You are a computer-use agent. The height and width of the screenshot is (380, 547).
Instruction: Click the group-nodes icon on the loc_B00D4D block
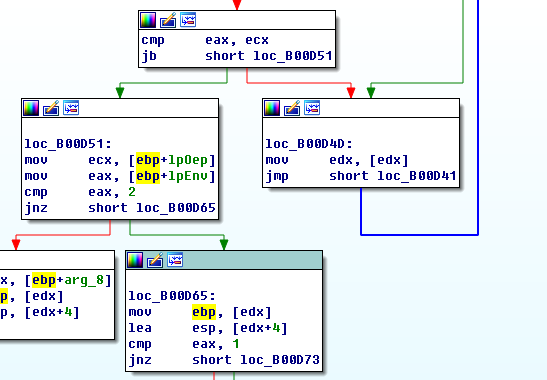click(312, 108)
